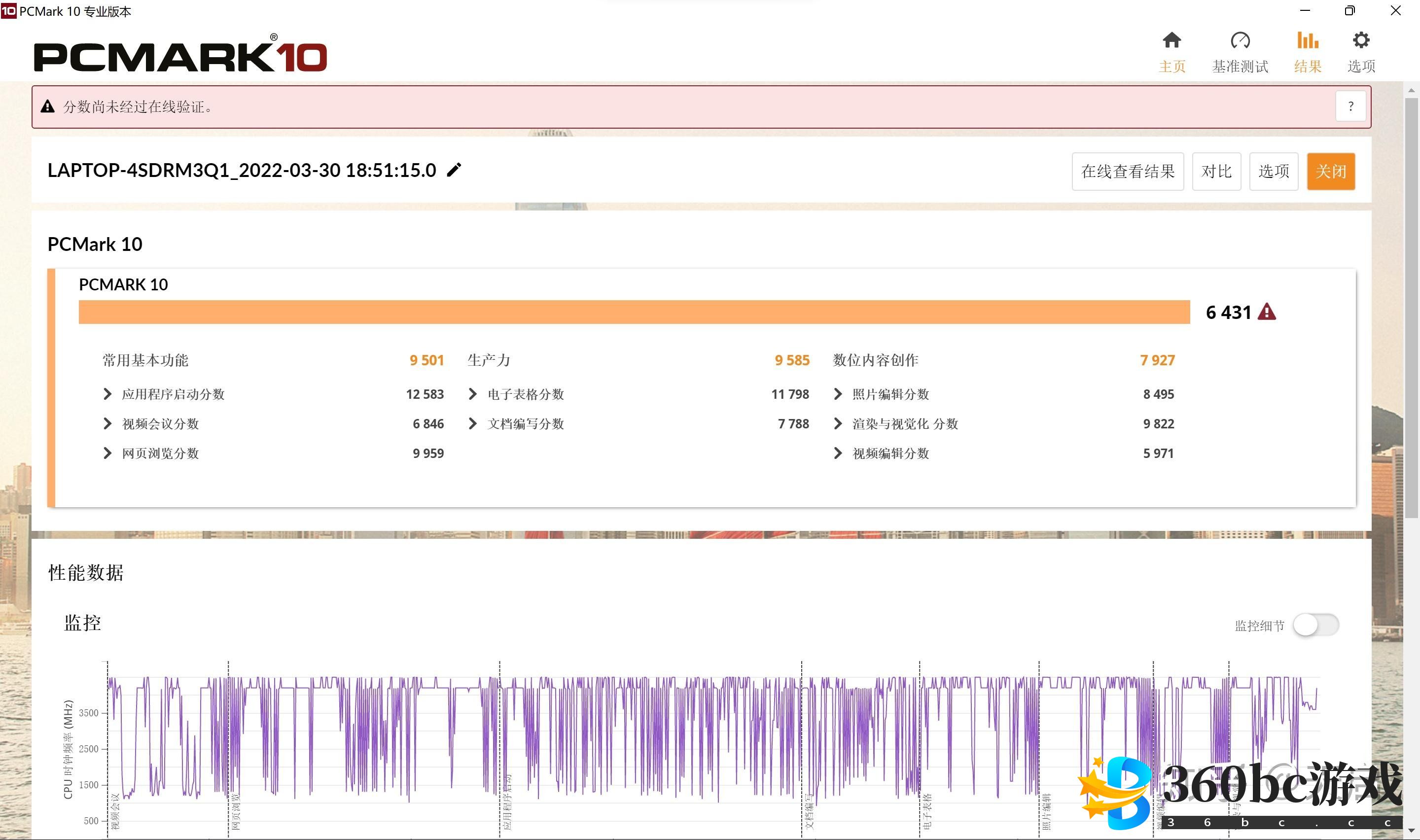Click the pencil icon to rename result
1420x840 pixels.
point(454,170)
